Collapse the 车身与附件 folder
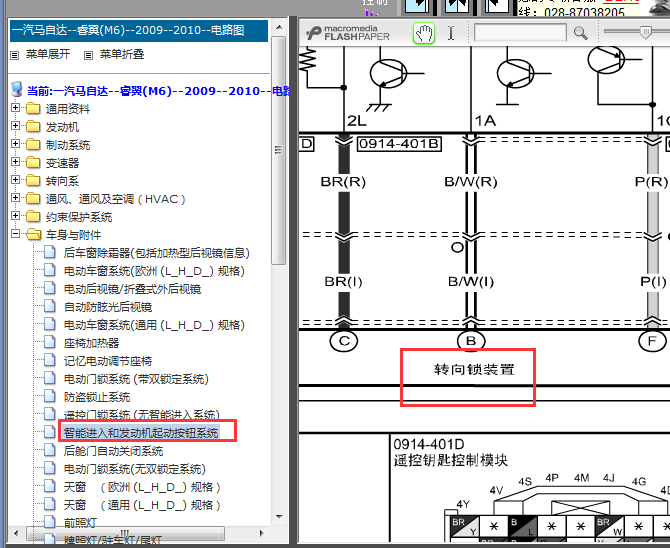Screen dimensions: 670x548 click(15, 234)
